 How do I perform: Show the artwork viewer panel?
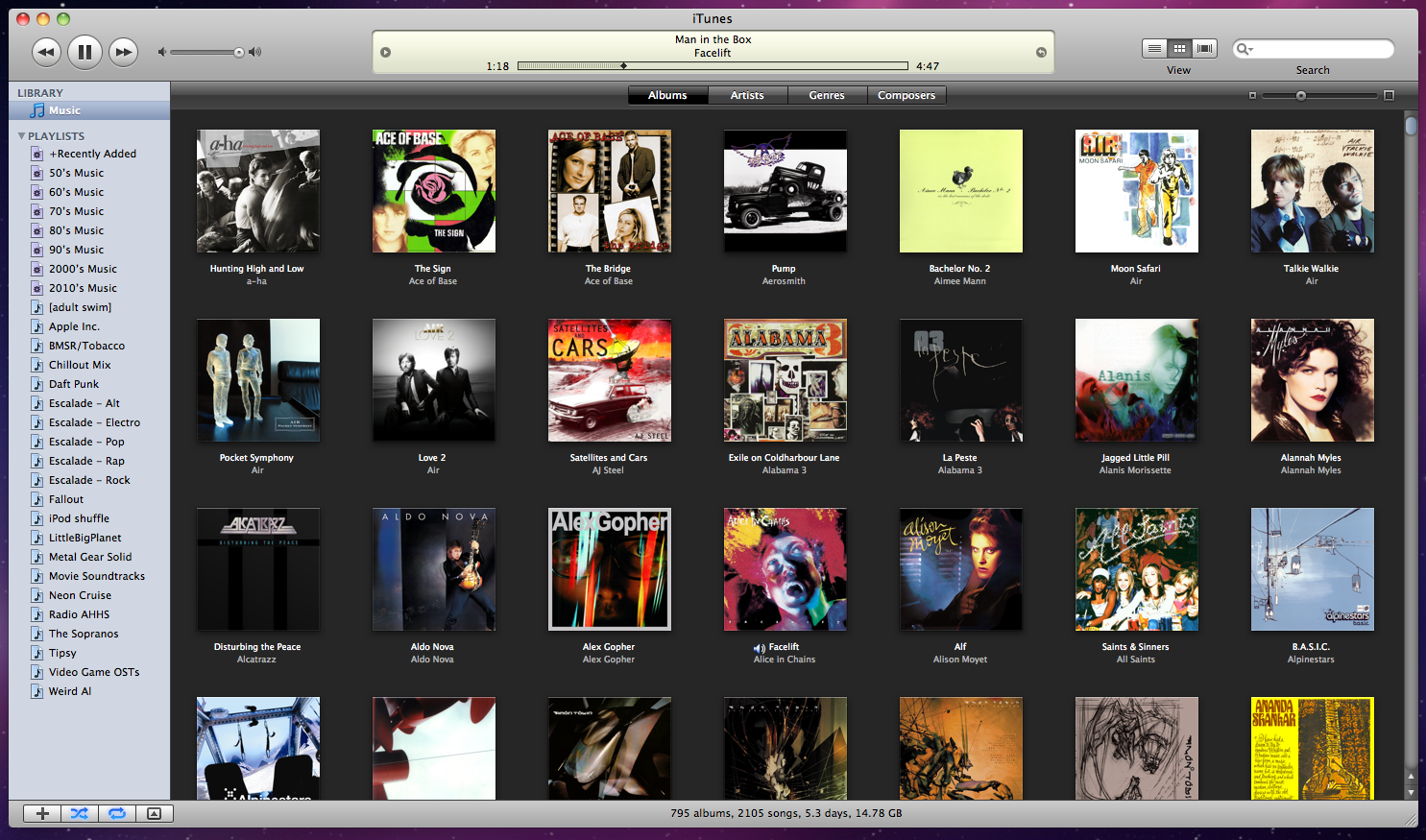tap(154, 813)
